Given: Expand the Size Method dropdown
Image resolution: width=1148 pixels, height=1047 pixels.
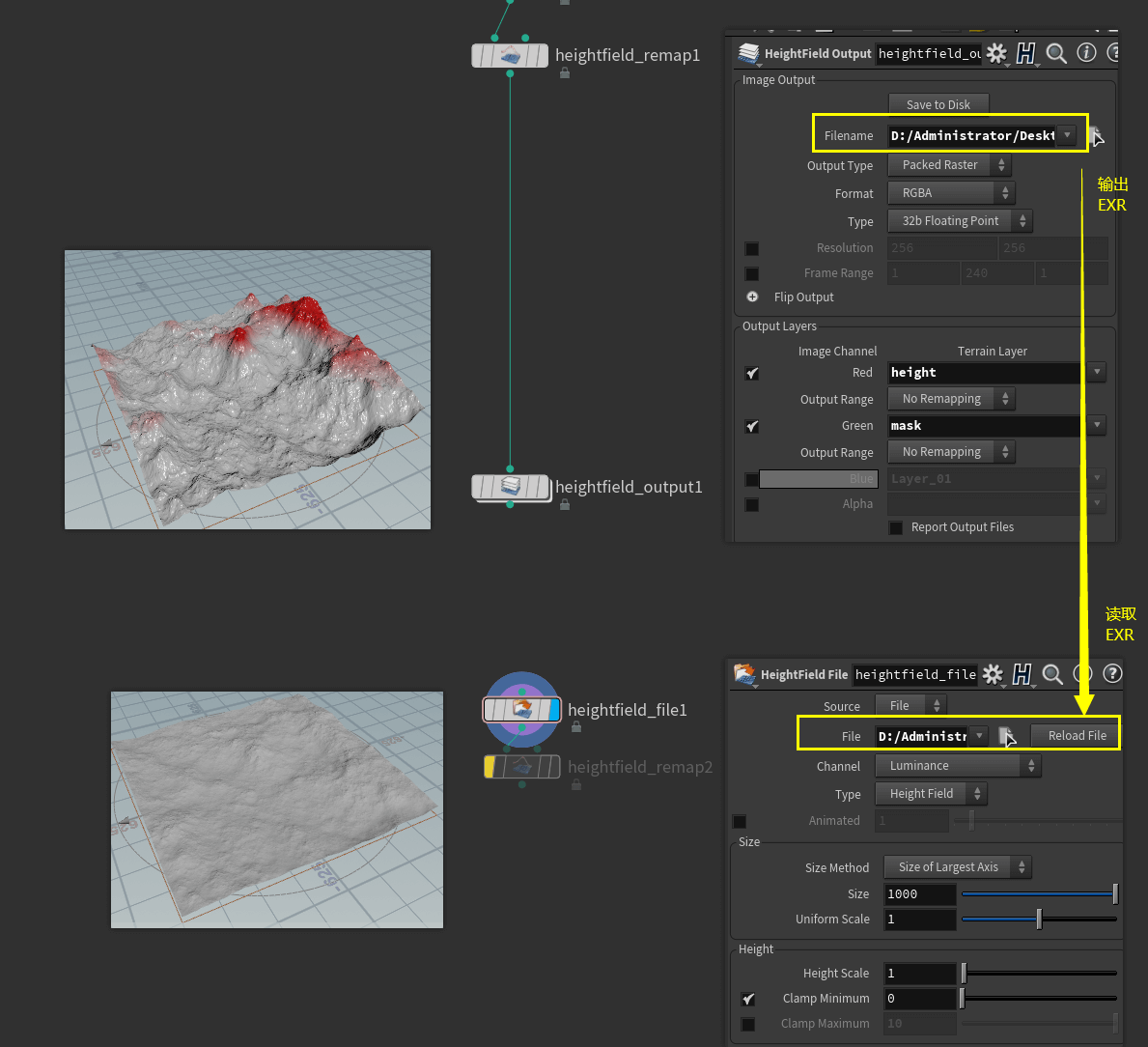Looking at the screenshot, I should (x=958, y=867).
